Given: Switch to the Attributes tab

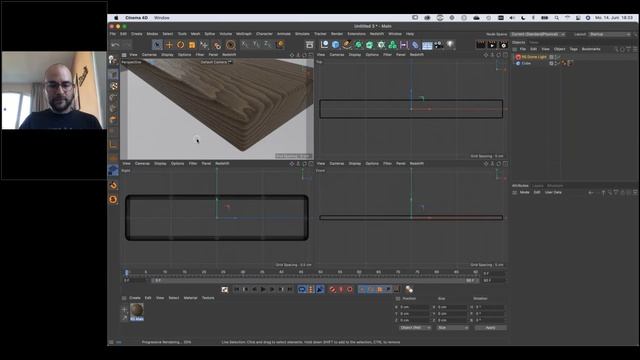Looking at the screenshot, I should click(x=520, y=186).
